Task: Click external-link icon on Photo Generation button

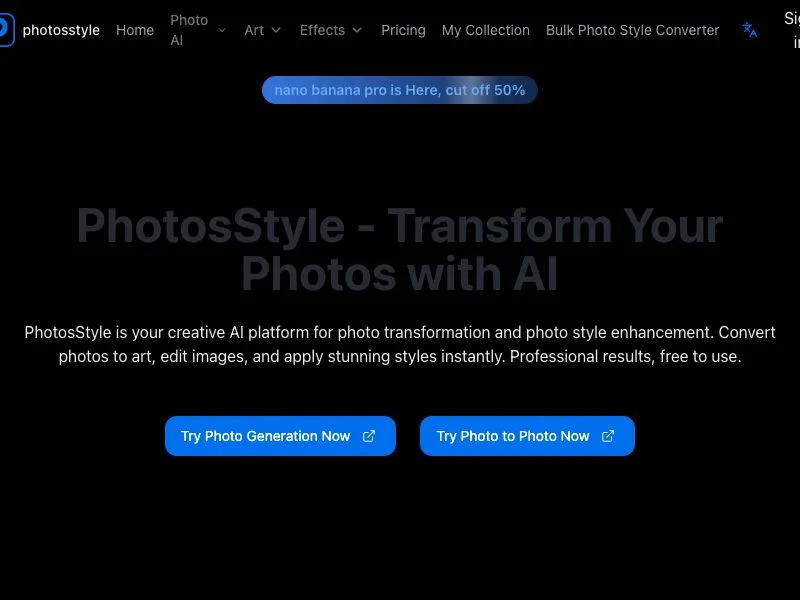Action: pyautogui.click(x=369, y=436)
